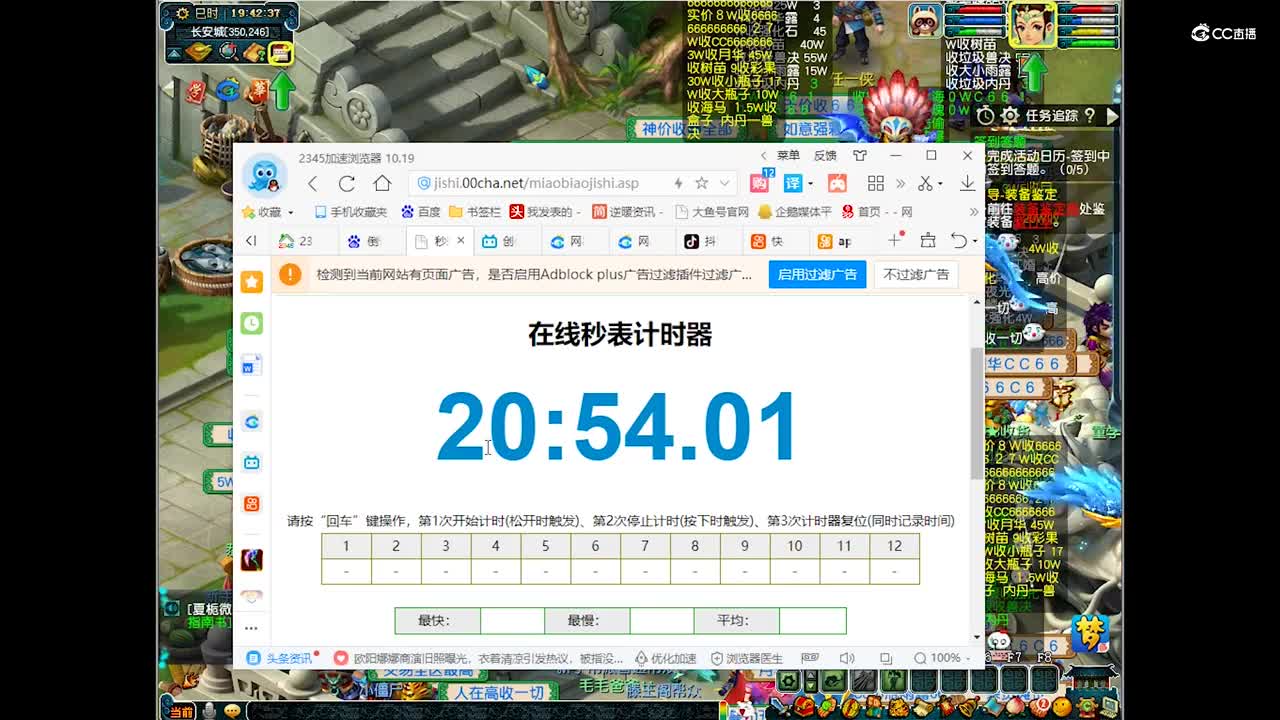Screen dimensions: 1280x720
Task: Click the page vertical scrollbar thumb
Action: (977, 413)
